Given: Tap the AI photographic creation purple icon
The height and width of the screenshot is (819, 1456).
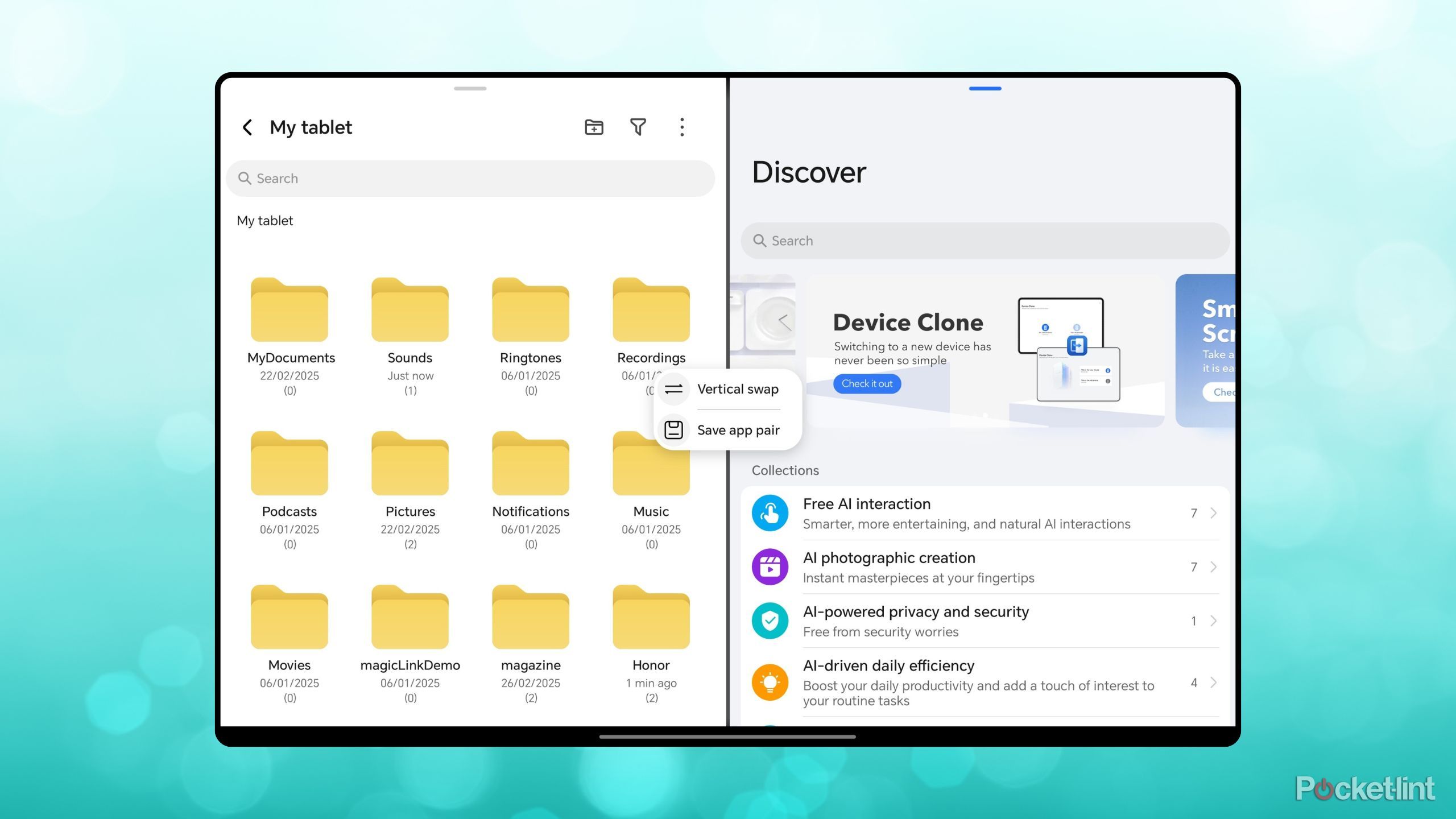Looking at the screenshot, I should coord(770,567).
